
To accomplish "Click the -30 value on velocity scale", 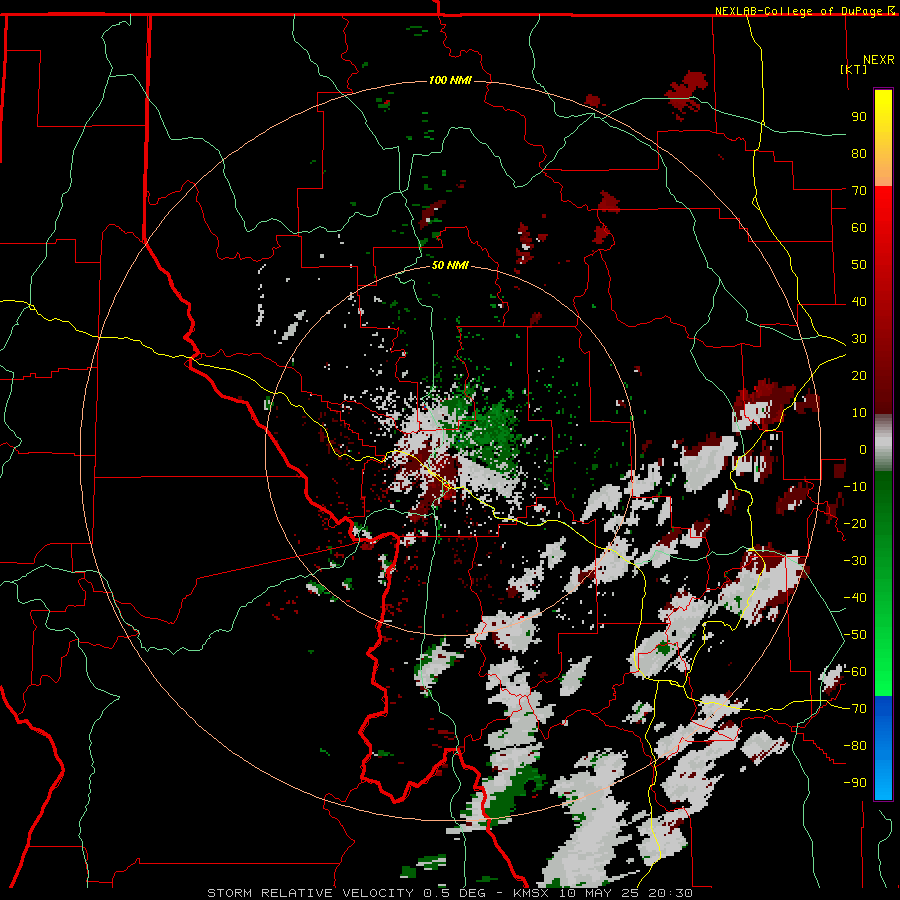I will point(855,561).
